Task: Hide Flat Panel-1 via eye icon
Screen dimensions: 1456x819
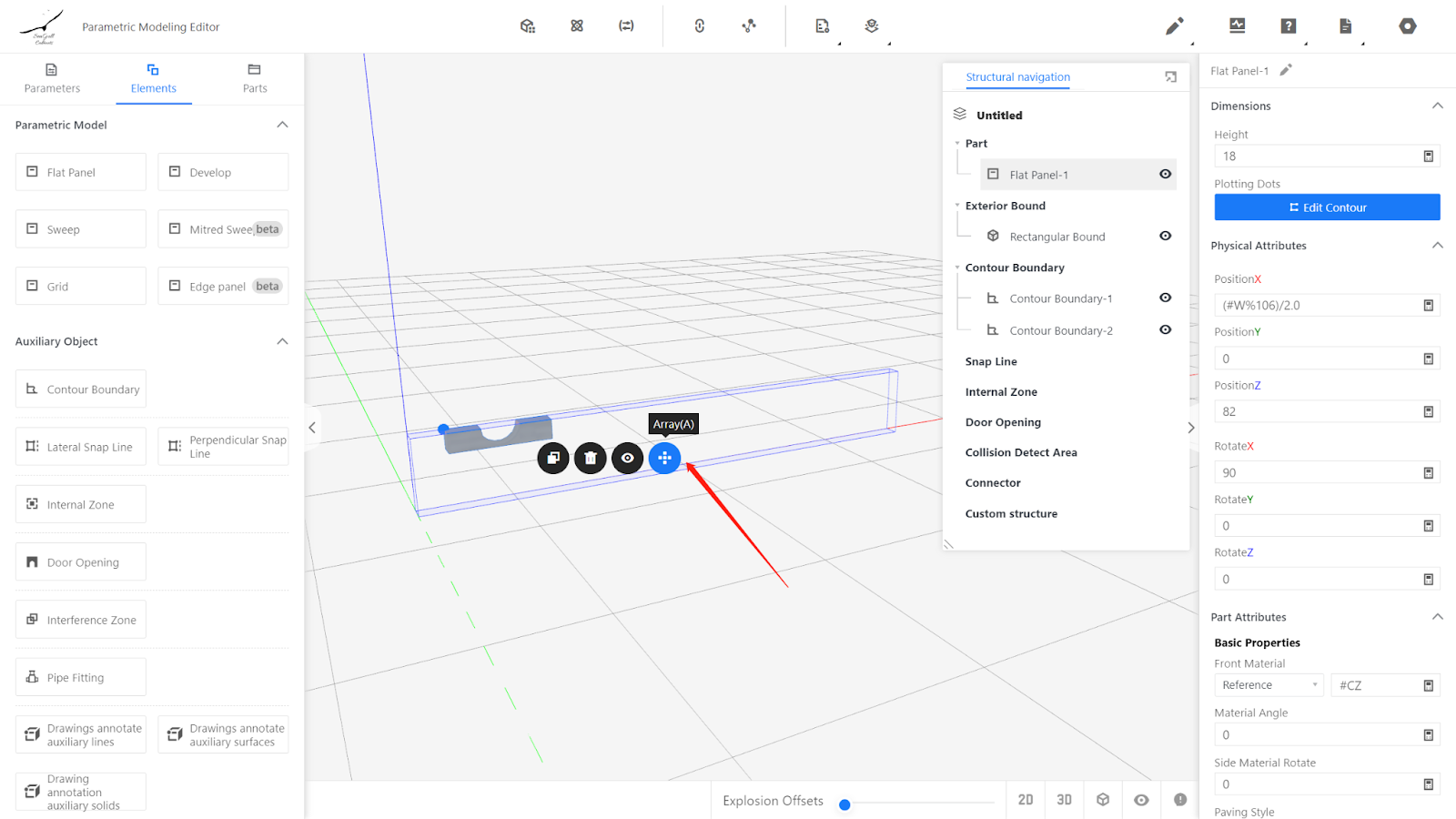Action: click(x=1165, y=174)
